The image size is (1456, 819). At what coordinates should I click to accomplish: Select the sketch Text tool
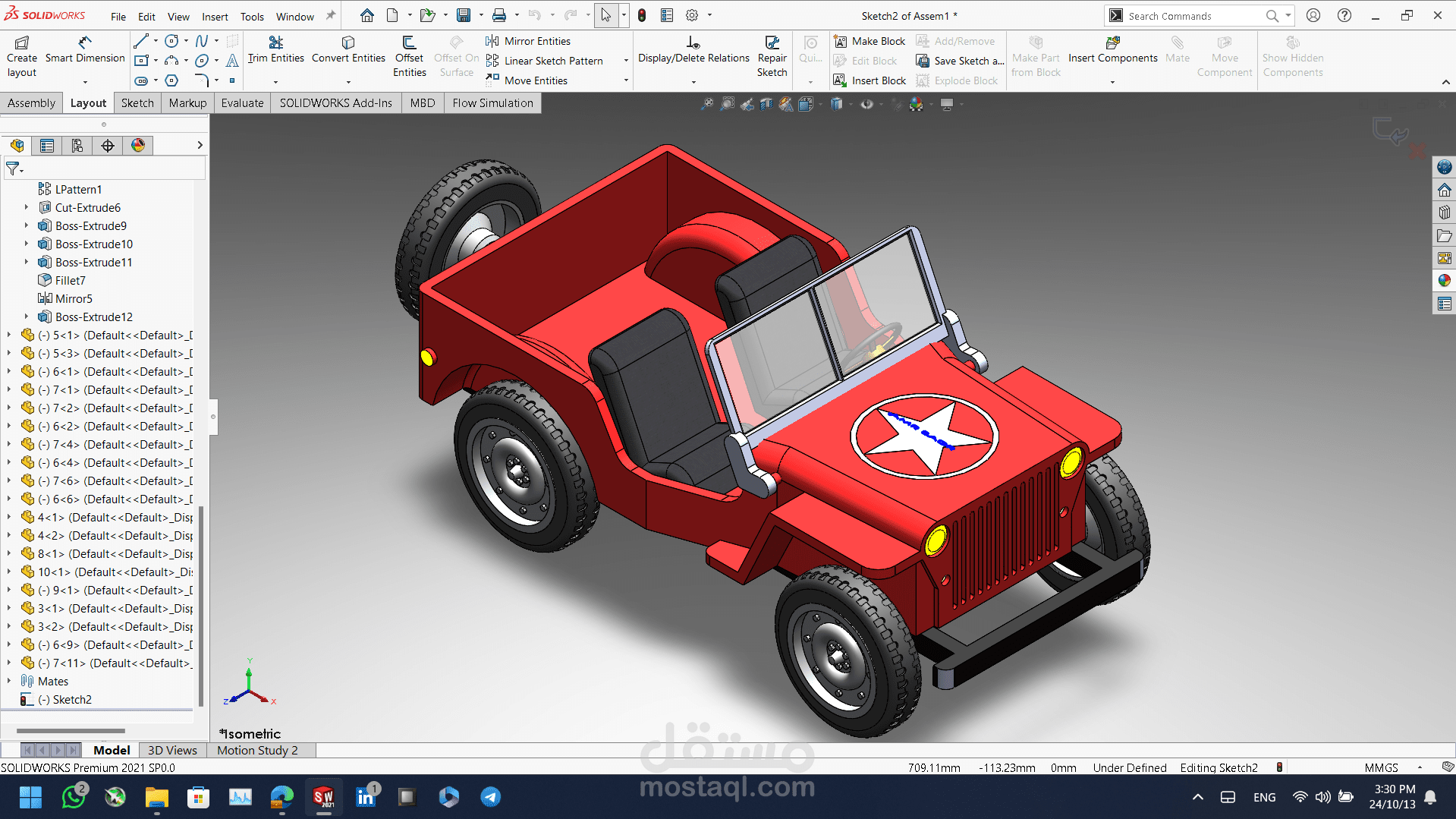pyautogui.click(x=232, y=61)
